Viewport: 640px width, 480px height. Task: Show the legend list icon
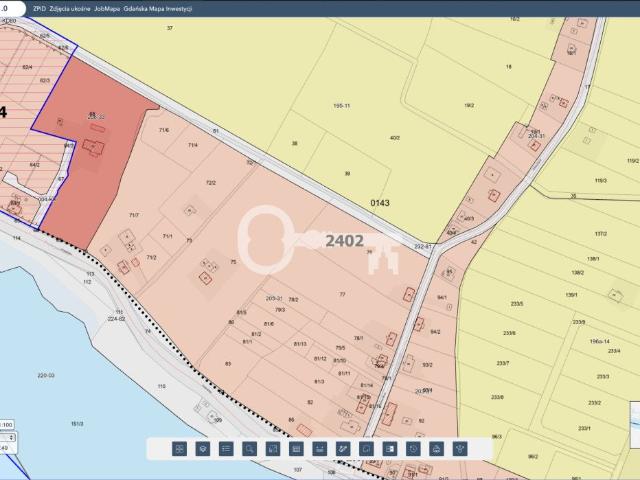(226, 449)
